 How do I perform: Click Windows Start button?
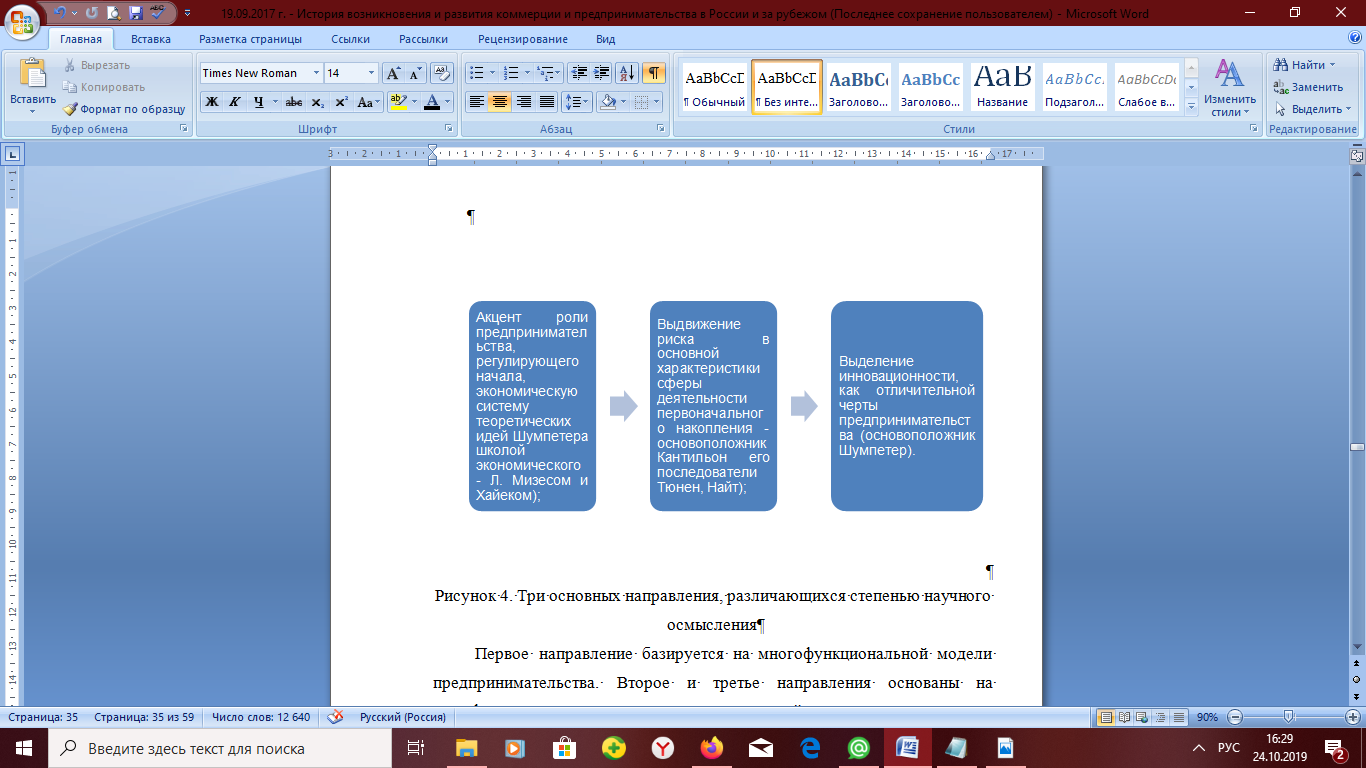[x=23, y=747]
